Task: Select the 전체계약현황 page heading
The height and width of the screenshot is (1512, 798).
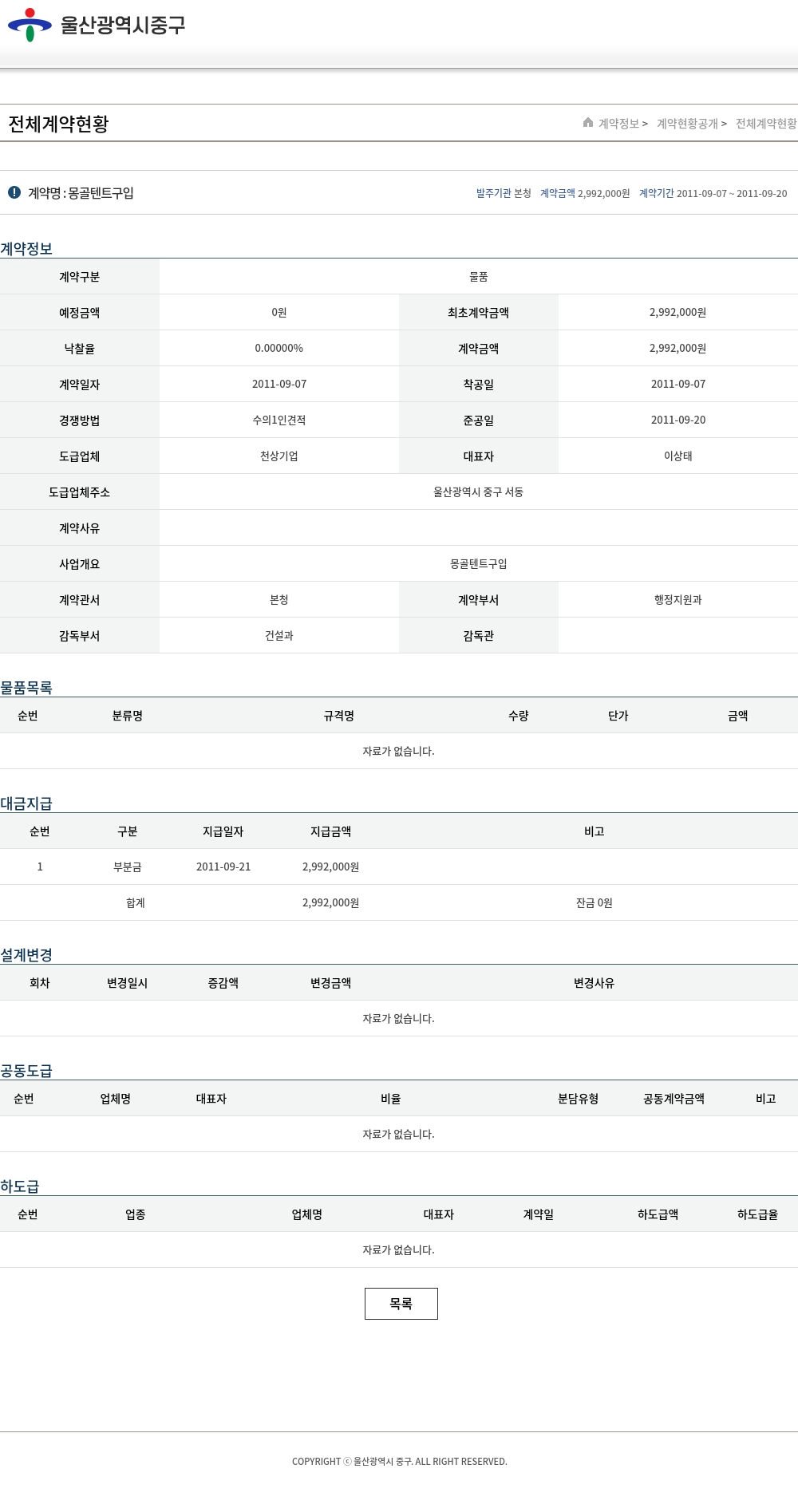Action: [x=58, y=124]
